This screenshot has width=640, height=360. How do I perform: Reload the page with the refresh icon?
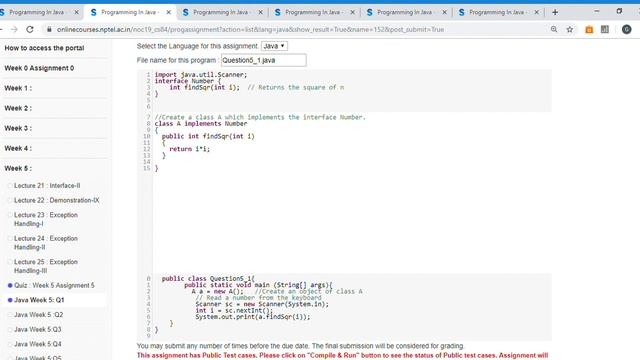click(x=30, y=29)
